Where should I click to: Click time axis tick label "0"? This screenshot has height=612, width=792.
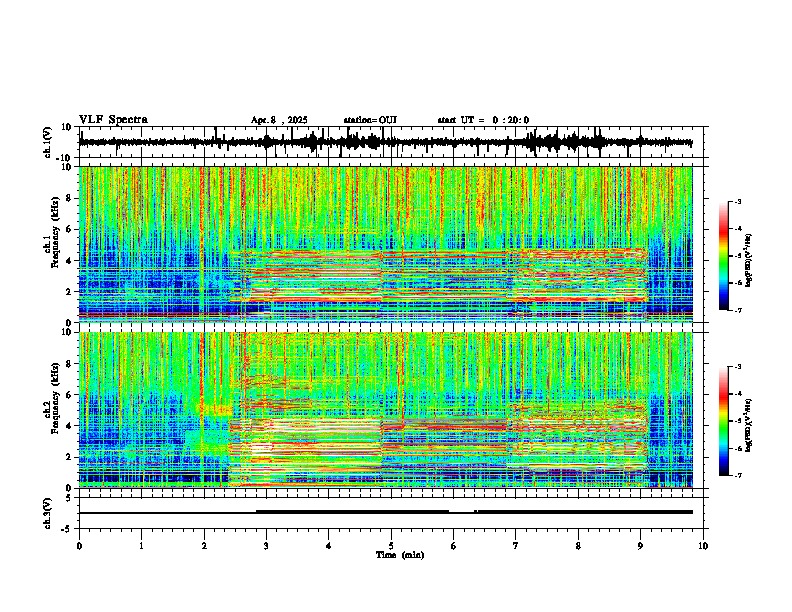pos(79,546)
